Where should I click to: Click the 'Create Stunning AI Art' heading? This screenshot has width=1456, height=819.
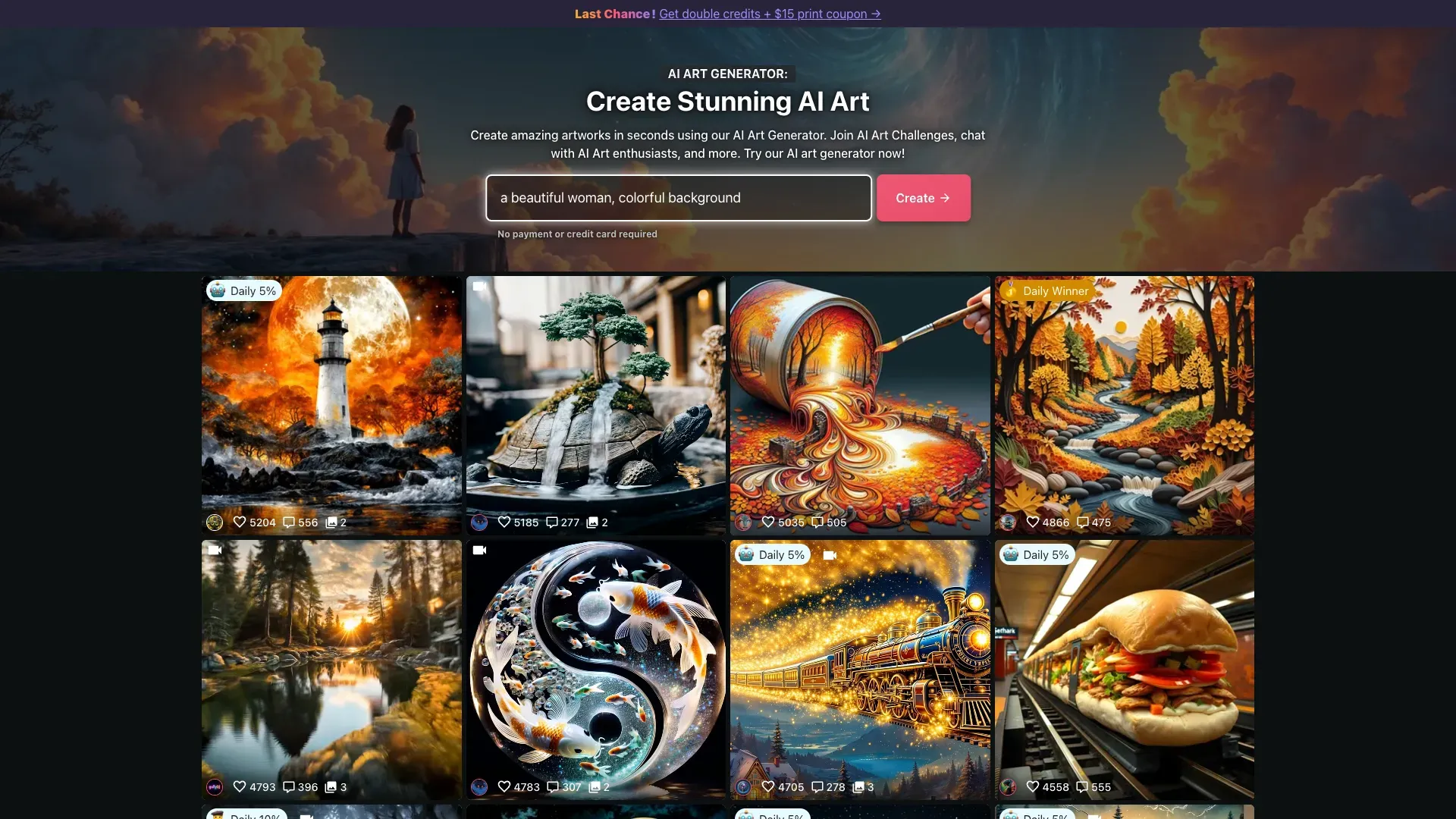coord(728,102)
